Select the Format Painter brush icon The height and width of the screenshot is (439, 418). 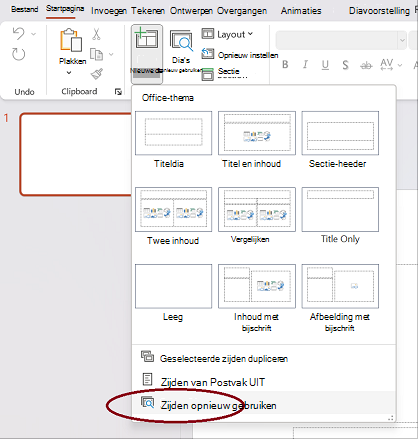97,74
